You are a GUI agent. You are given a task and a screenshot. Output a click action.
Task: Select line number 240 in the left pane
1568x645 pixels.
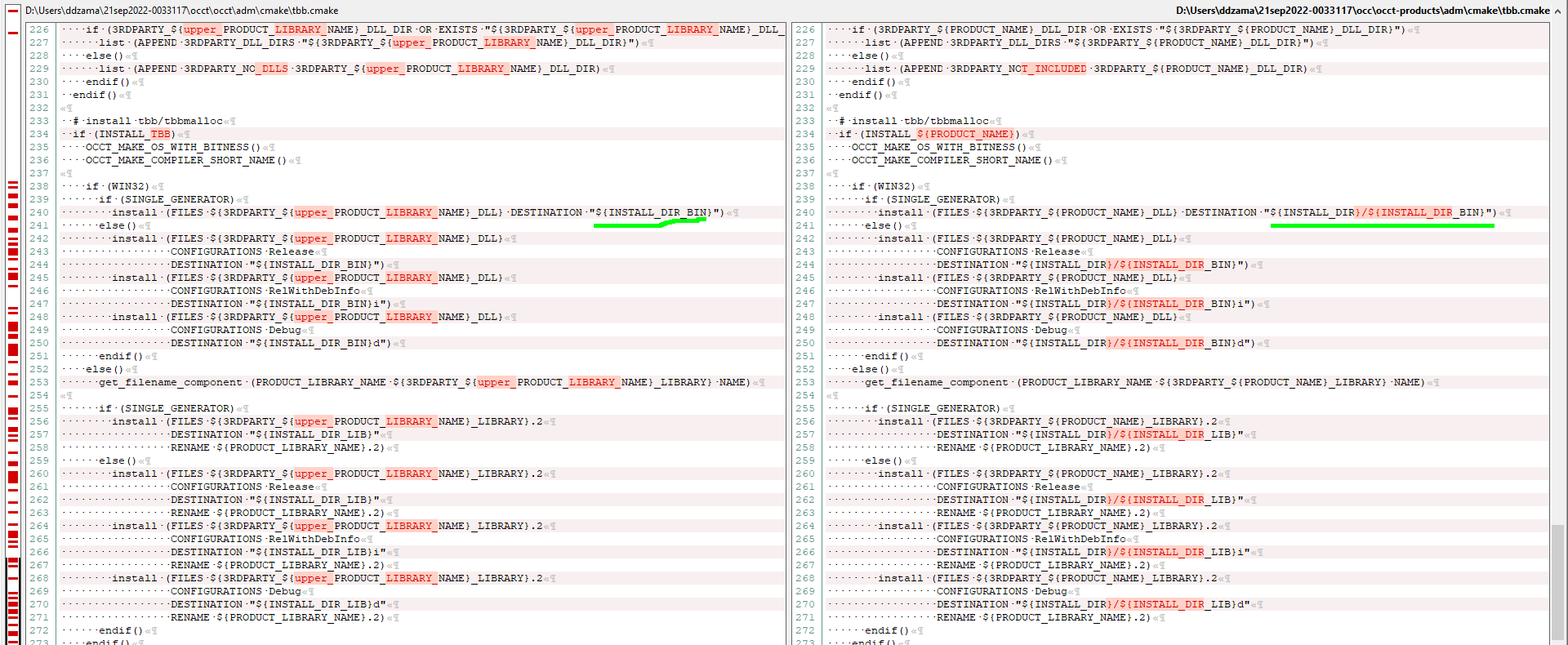(x=39, y=212)
